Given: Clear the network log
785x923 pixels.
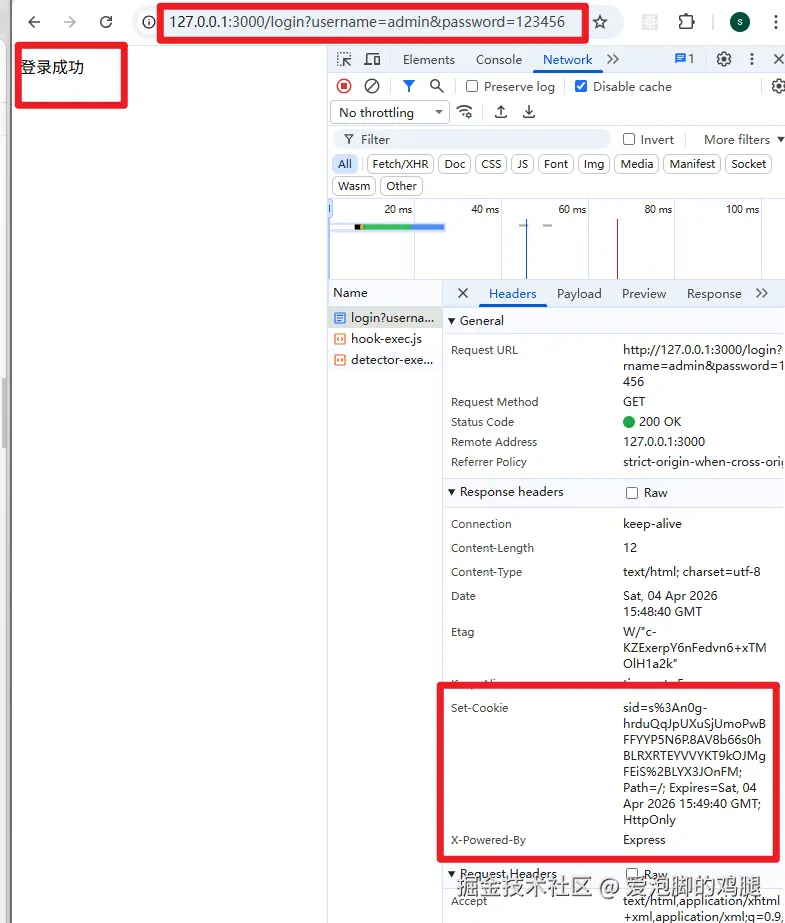Looking at the screenshot, I should pos(372,87).
